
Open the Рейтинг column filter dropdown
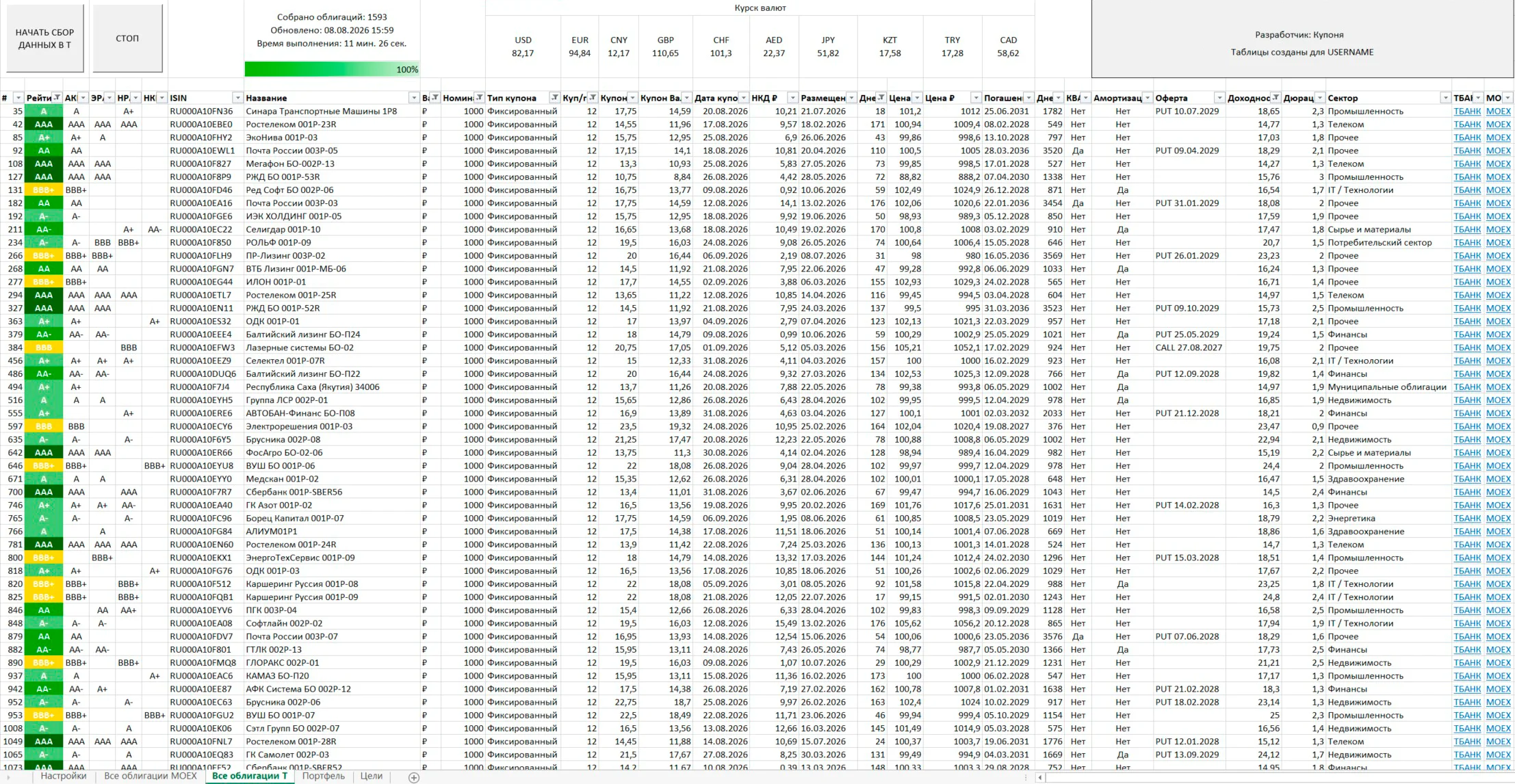click(57, 99)
